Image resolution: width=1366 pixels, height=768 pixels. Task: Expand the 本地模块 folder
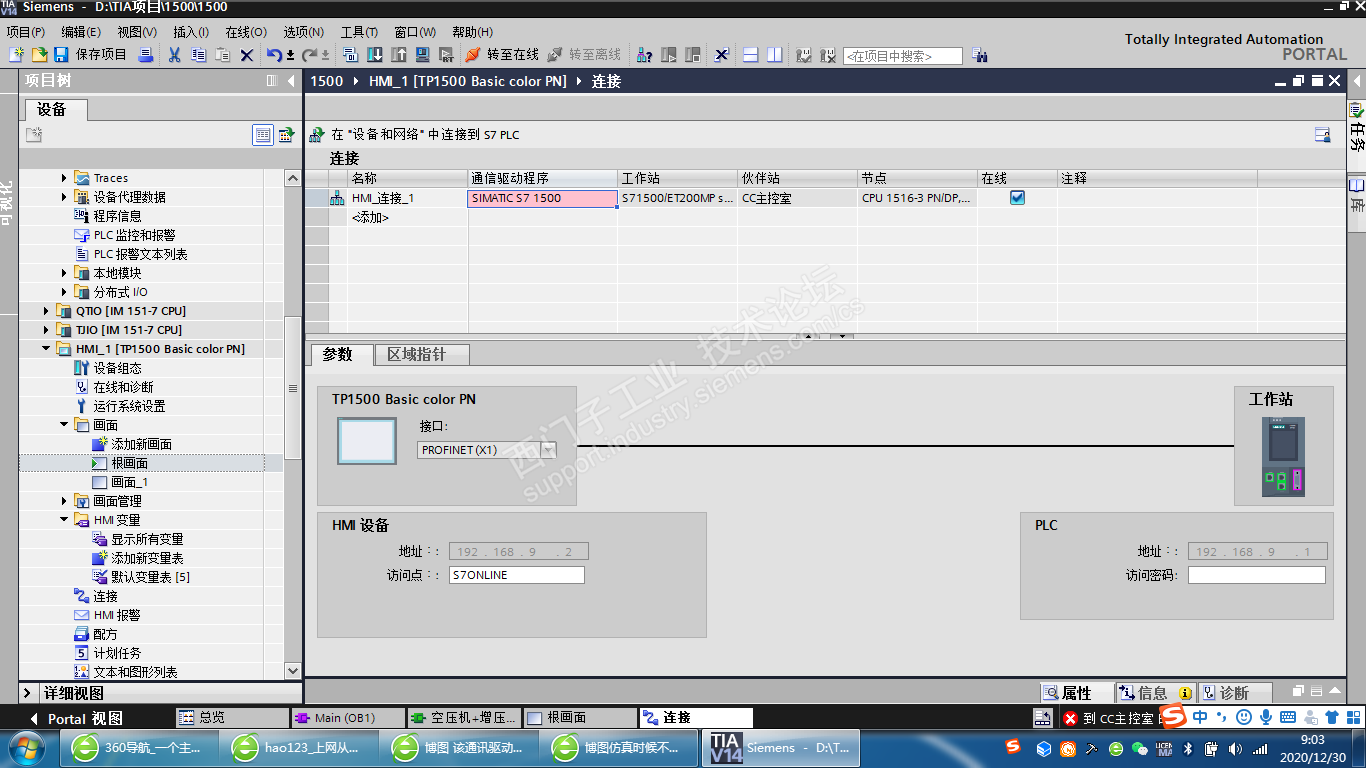tap(65, 273)
